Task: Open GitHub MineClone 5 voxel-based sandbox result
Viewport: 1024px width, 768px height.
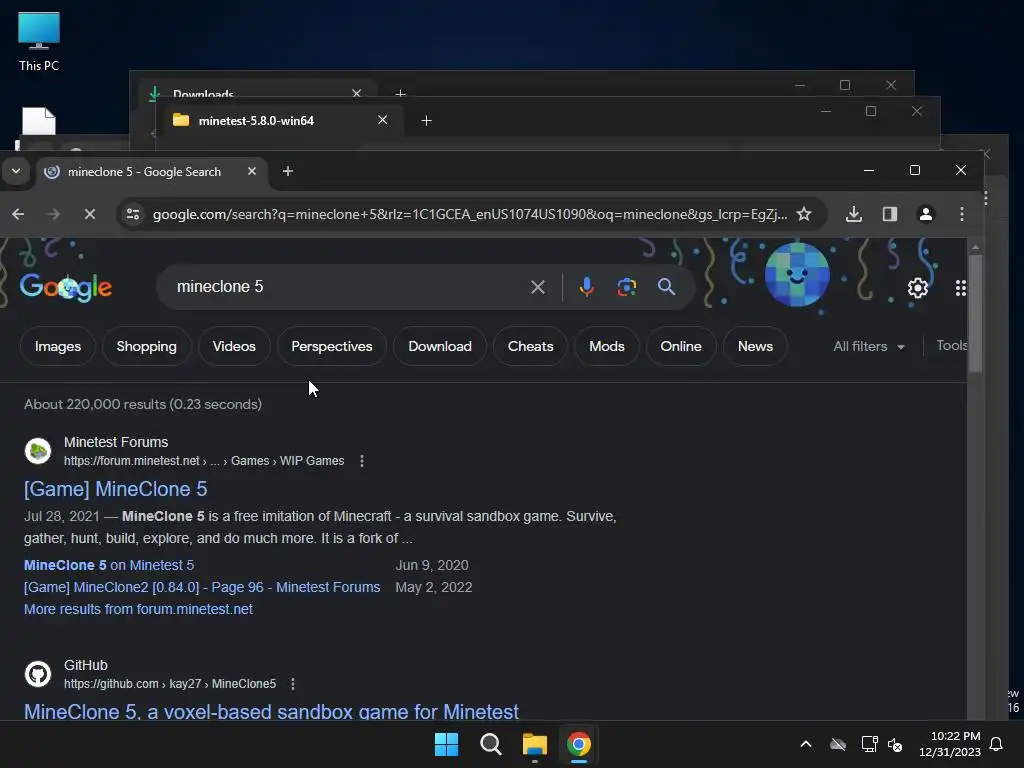Action: pos(271,711)
